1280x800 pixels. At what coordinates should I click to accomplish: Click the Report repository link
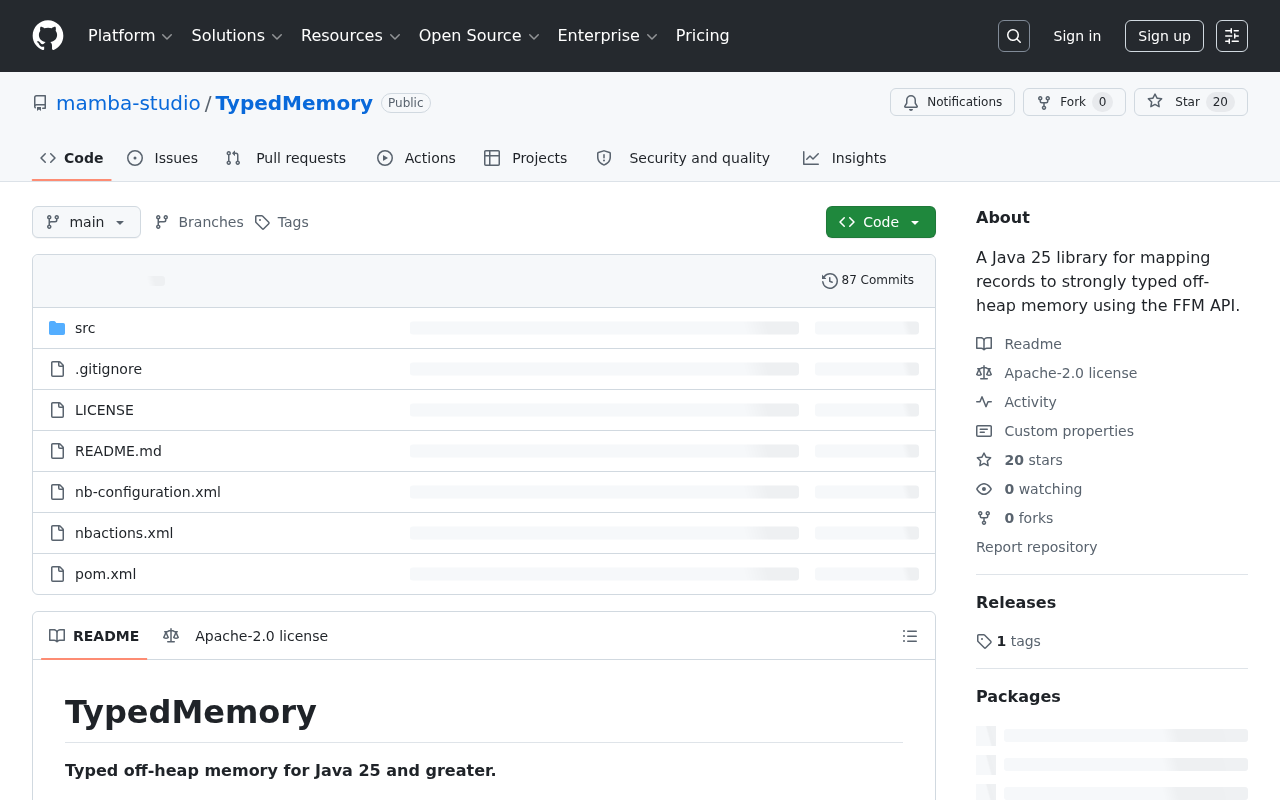tap(1036, 547)
